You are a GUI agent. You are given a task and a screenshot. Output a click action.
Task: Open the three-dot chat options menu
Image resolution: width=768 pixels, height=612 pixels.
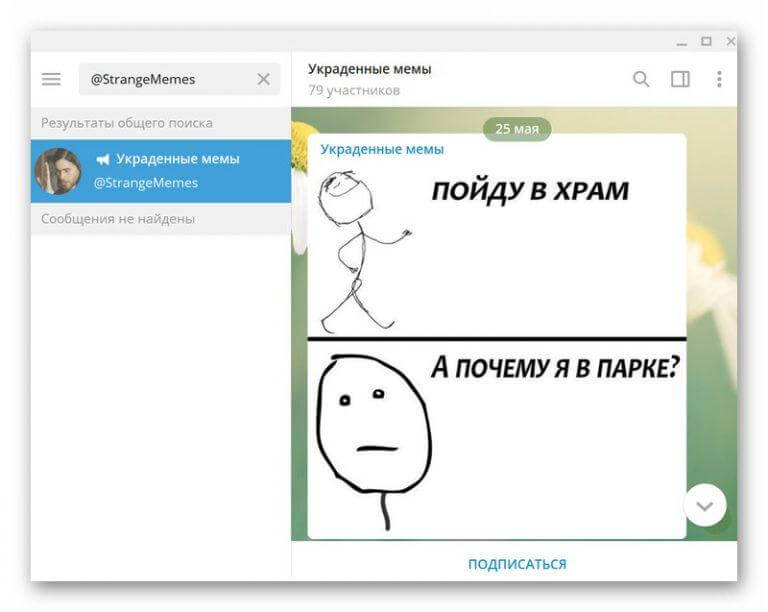[x=718, y=79]
